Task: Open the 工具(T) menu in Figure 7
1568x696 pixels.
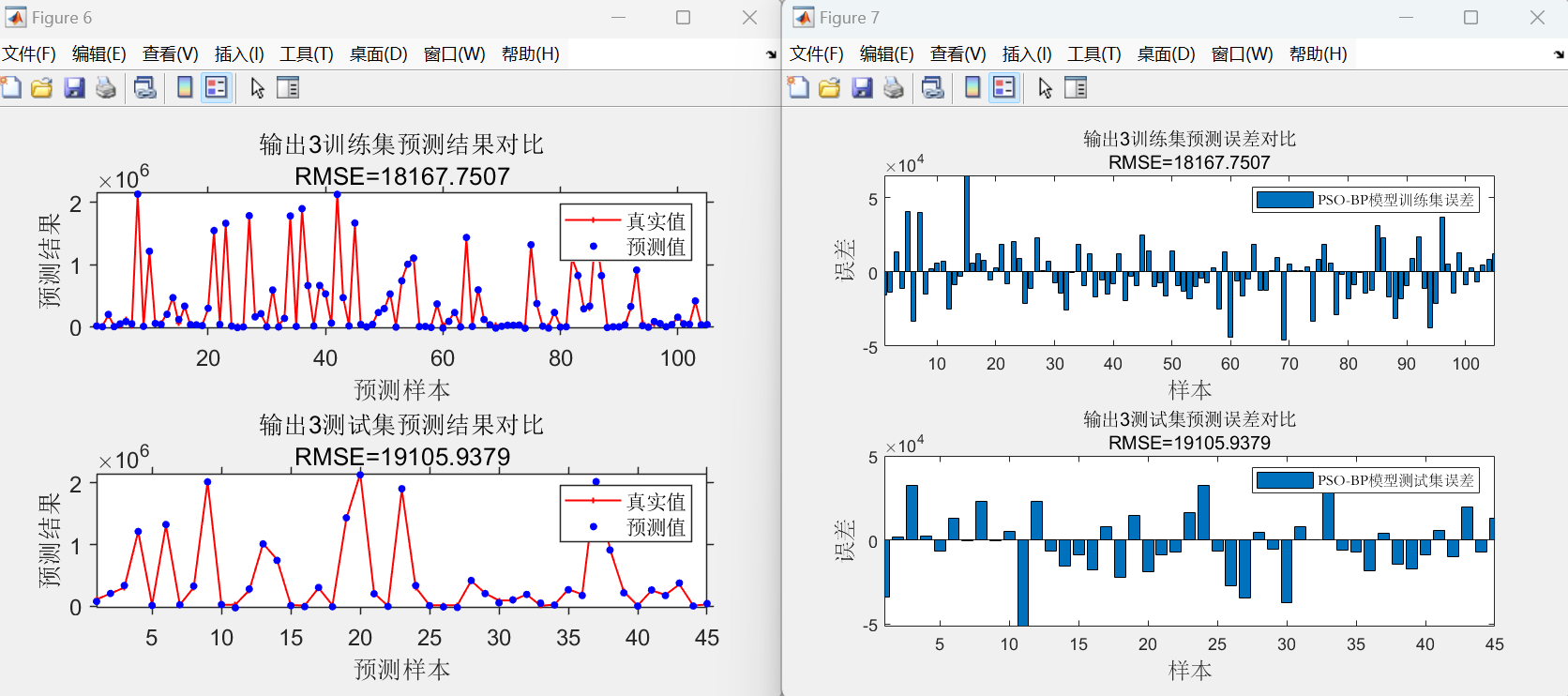Action: click(1094, 54)
